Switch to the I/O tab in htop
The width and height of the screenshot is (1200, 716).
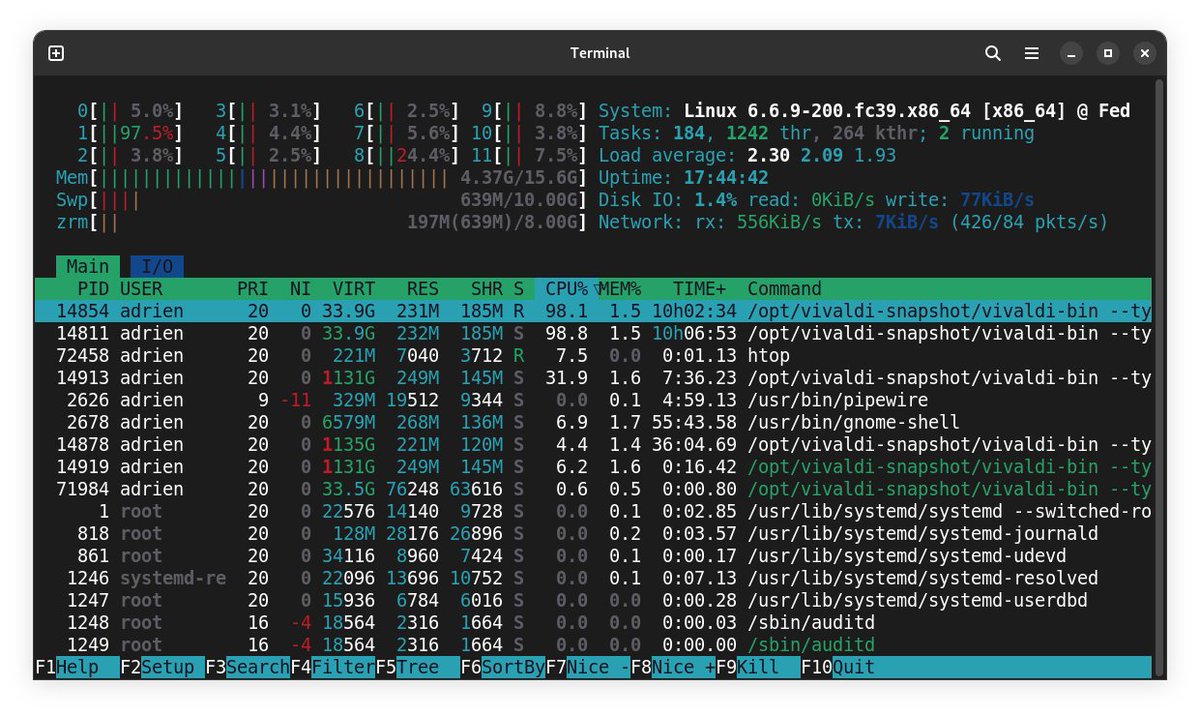coord(156,266)
